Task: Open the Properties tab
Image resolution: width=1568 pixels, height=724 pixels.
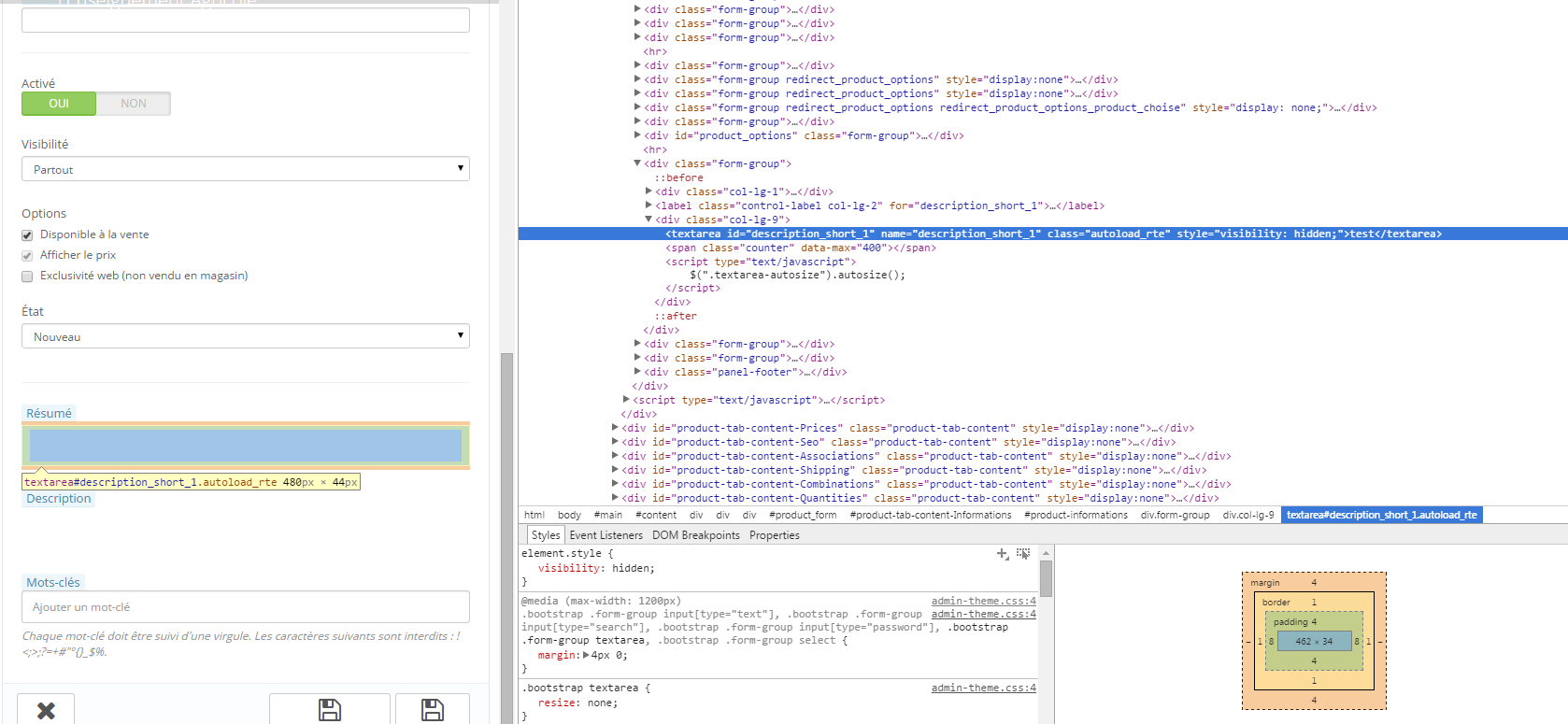Action: [775, 535]
